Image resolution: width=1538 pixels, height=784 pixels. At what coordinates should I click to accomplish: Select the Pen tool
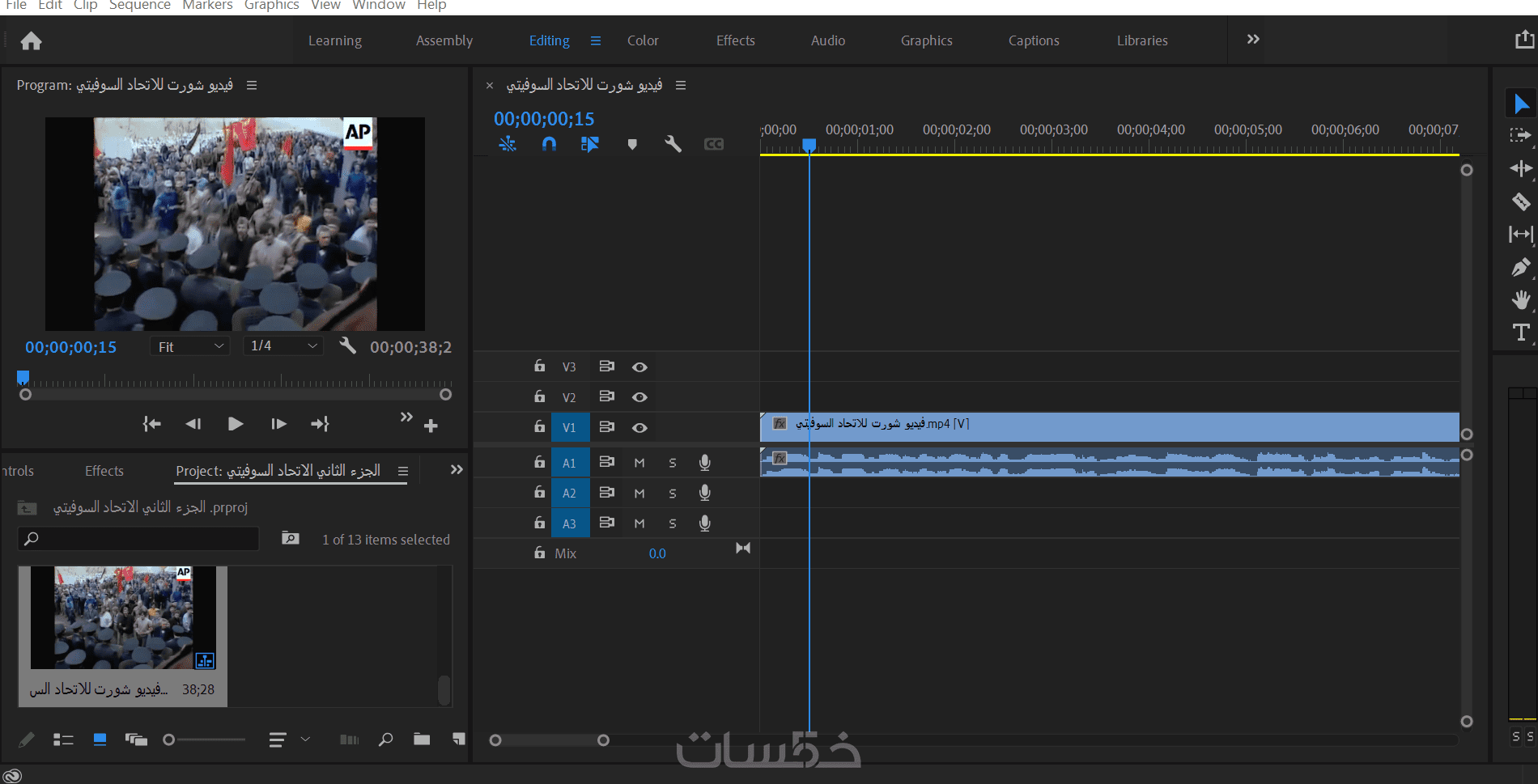point(1520,267)
